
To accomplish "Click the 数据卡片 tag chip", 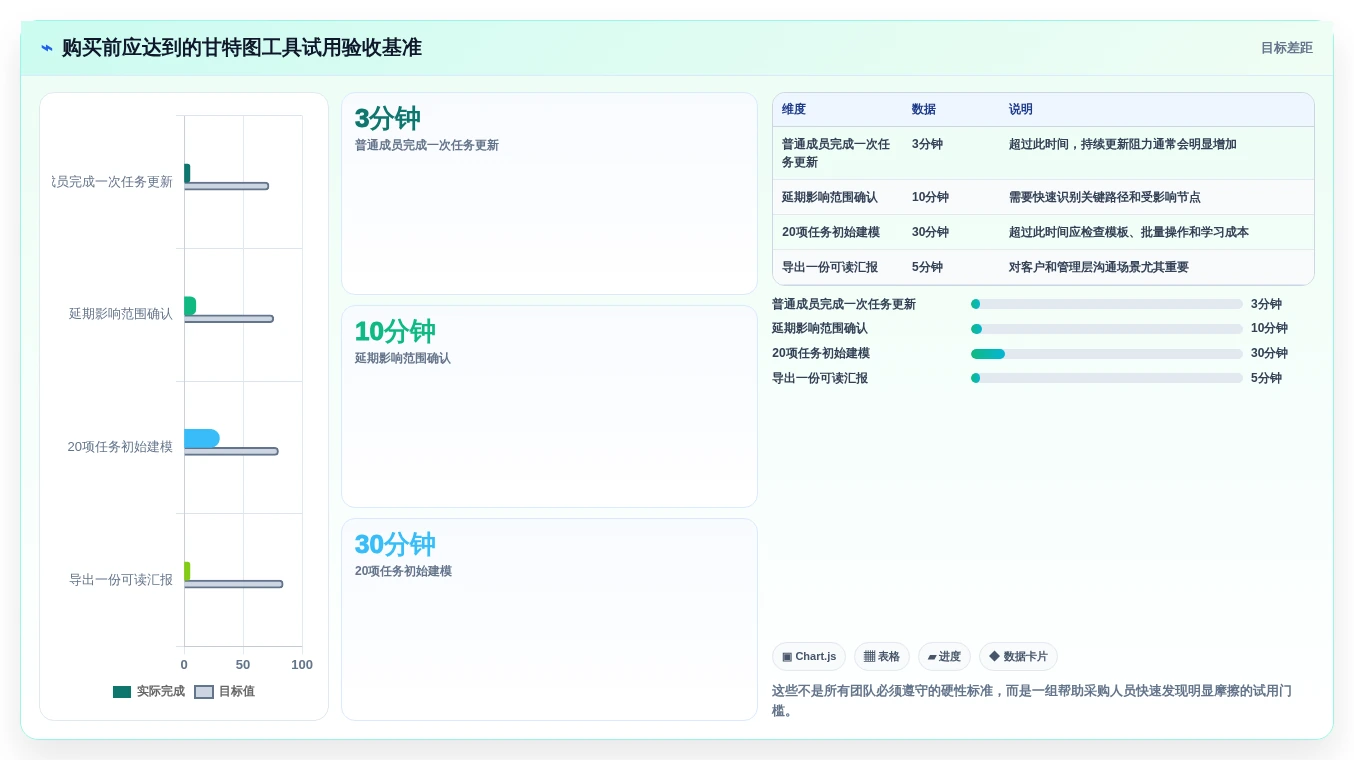I will [1018, 657].
